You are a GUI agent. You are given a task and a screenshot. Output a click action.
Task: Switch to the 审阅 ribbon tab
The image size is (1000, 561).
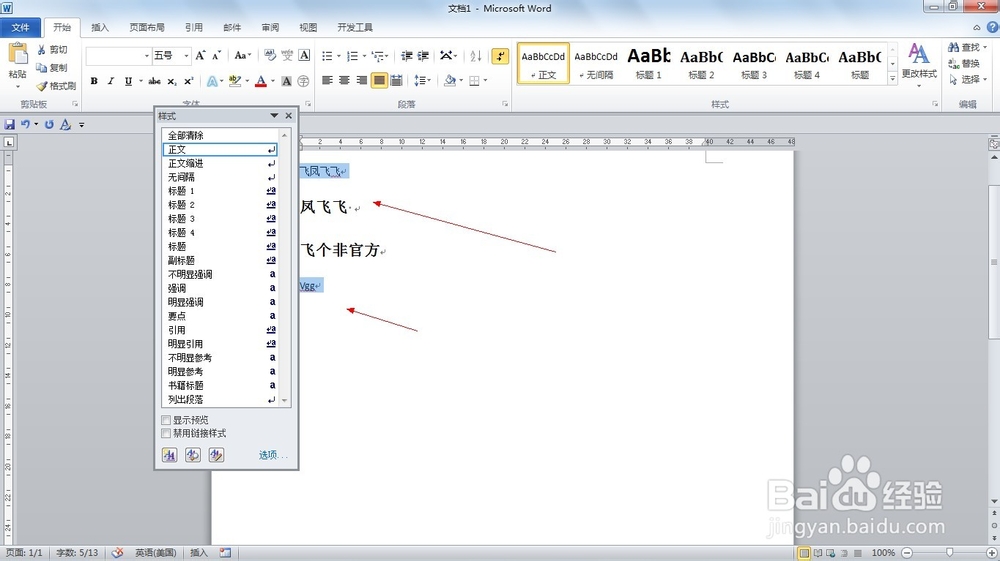click(270, 27)
